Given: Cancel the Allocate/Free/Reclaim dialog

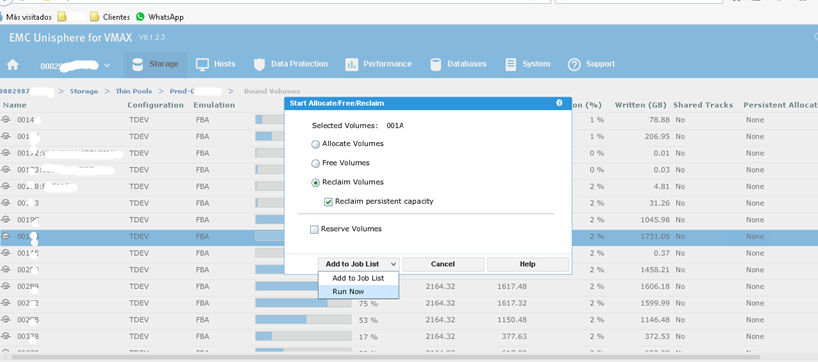Looking at the screenshot, I should (443, 264).
